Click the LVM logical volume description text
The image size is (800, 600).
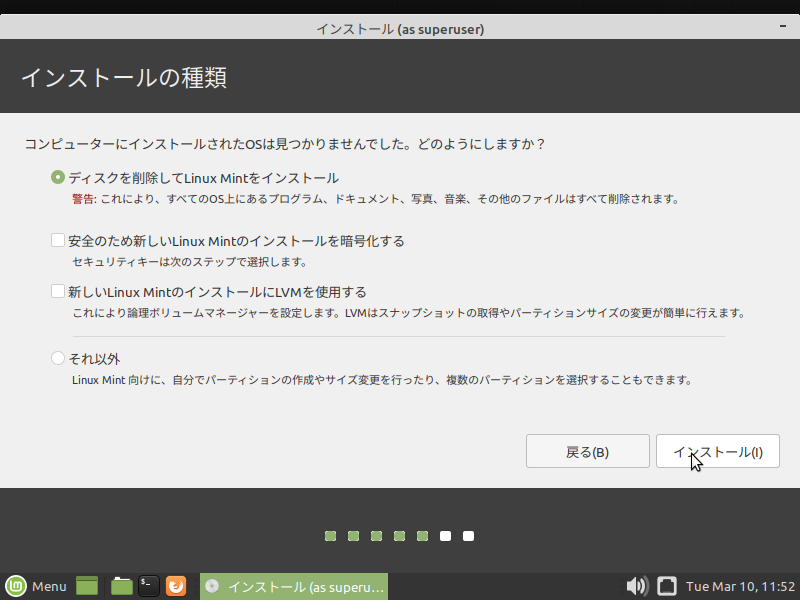[x=409, y=312]
